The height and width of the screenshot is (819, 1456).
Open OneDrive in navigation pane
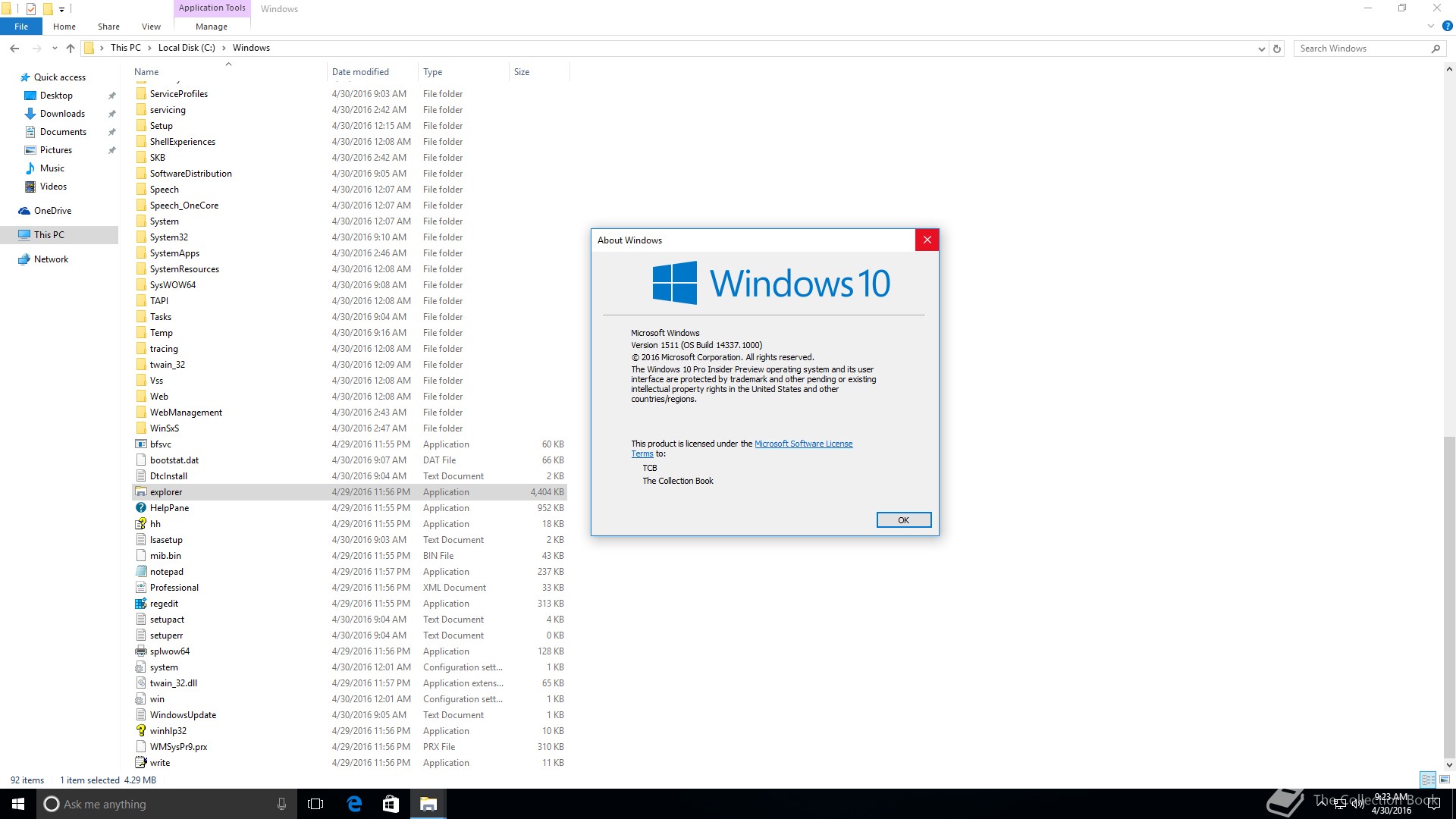[x=52, y=211]
